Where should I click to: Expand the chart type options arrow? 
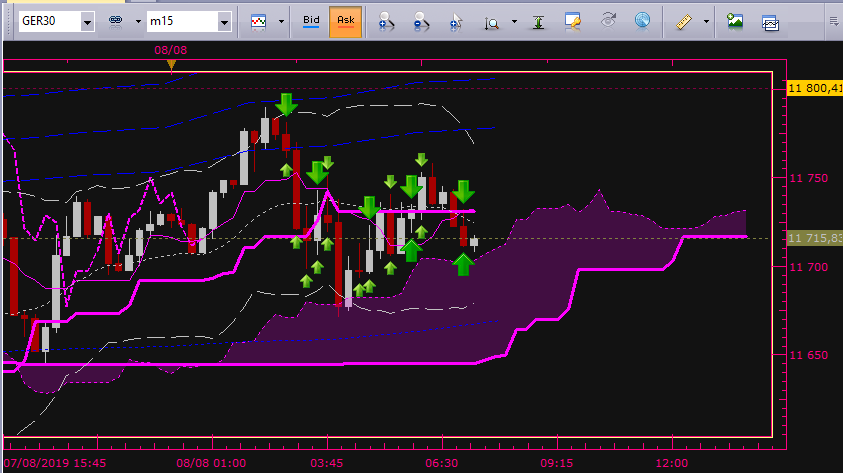coord(281,22)
